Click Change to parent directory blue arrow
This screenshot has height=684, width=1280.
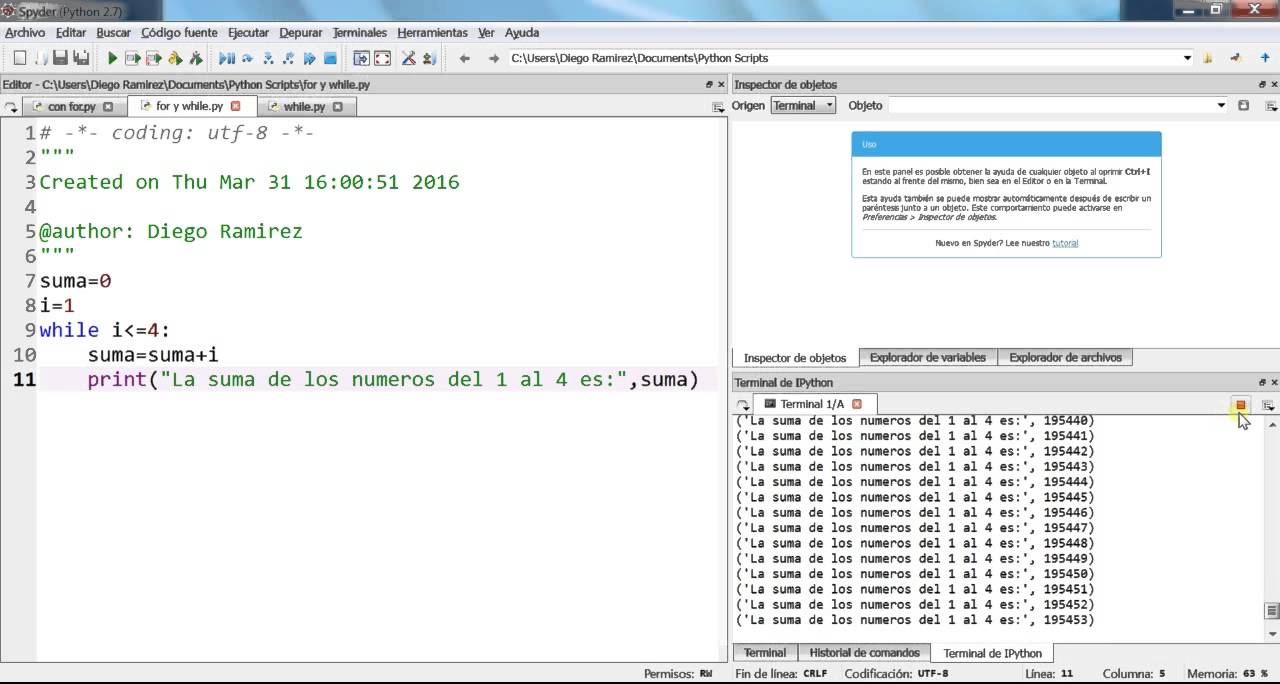tap(1264, 58)
